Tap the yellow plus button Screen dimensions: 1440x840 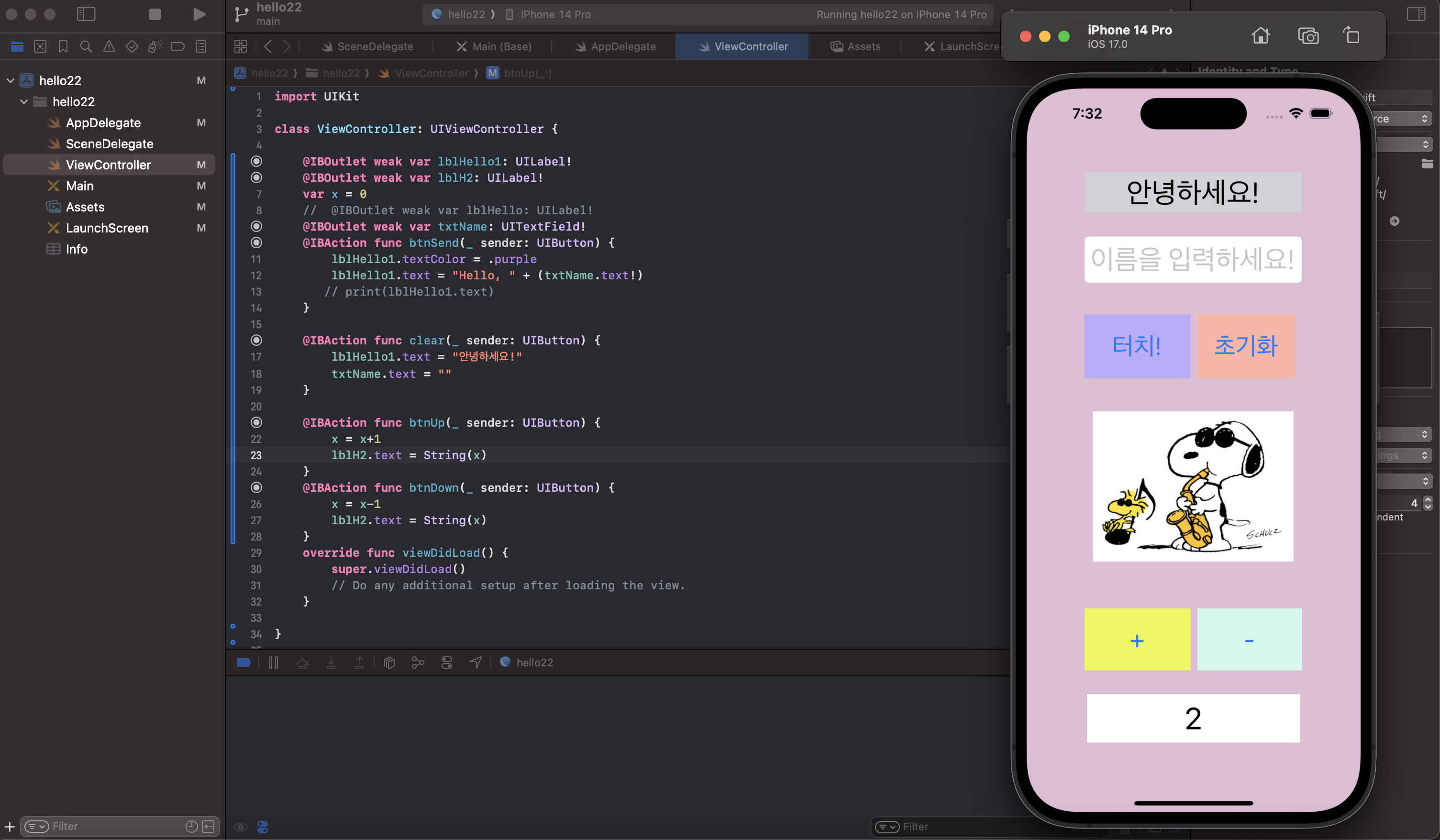1137,640
